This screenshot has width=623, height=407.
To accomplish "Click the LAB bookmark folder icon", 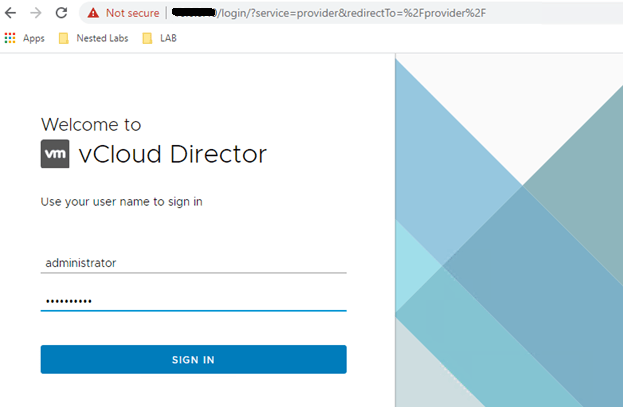I will (x=147, y=38).
